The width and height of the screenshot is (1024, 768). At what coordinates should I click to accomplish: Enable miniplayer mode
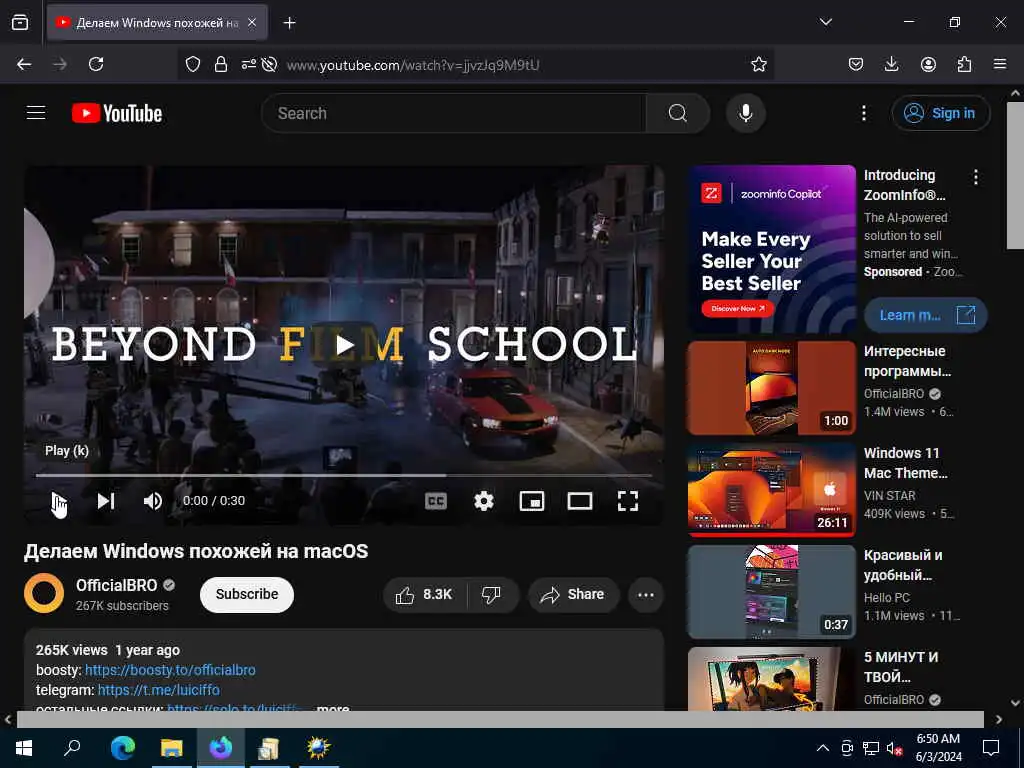(x=532, y=501)
